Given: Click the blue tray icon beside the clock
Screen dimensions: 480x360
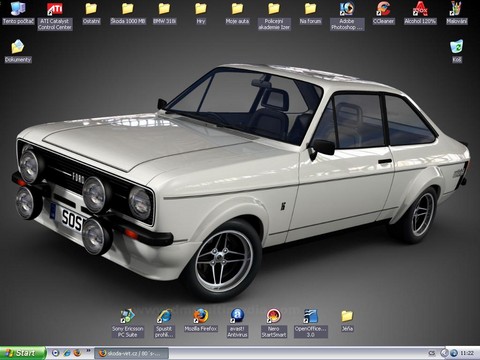Looking at the screenshot, I should [x=454, y=353].
